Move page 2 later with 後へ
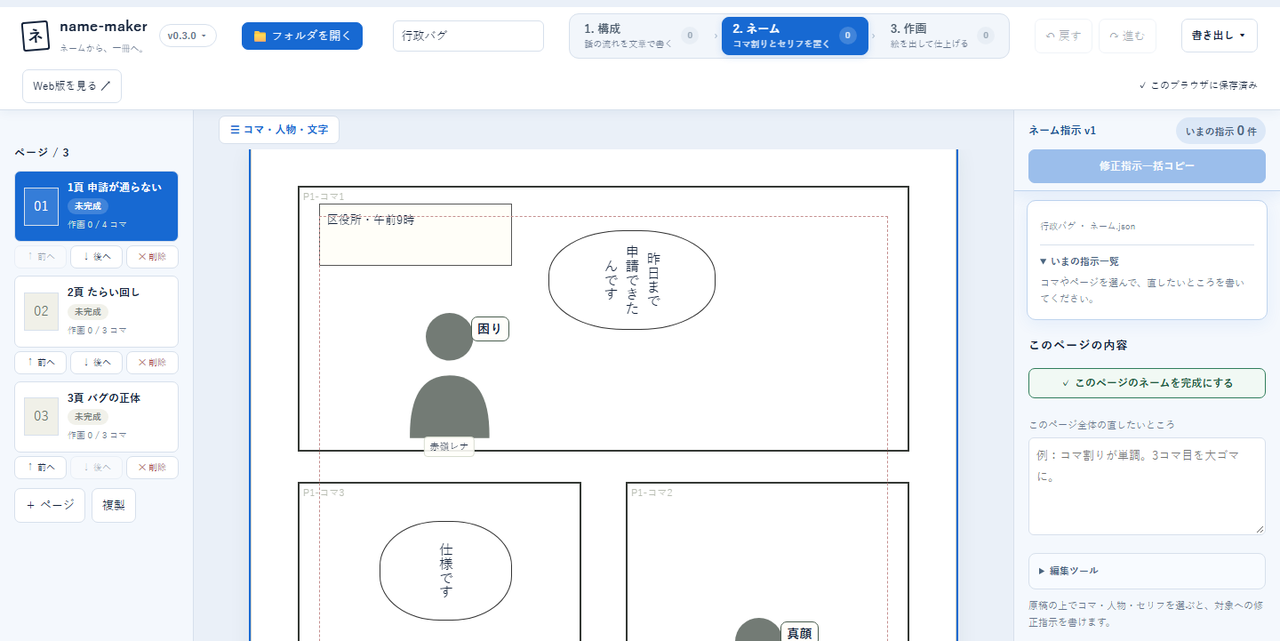 click(96, 362)
